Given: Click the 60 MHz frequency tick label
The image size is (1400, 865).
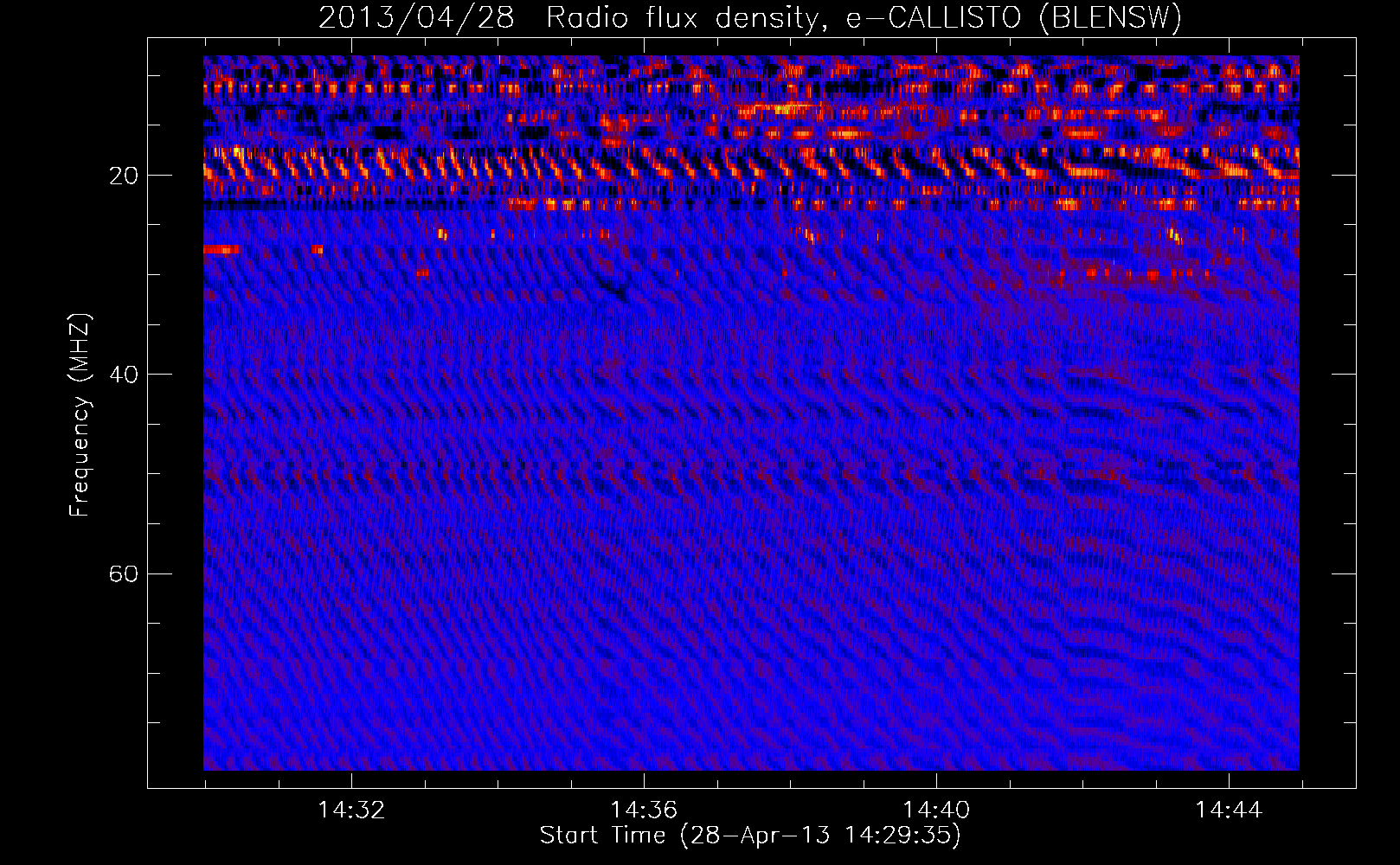Looking at the screenshot, I should pos(124,574).
